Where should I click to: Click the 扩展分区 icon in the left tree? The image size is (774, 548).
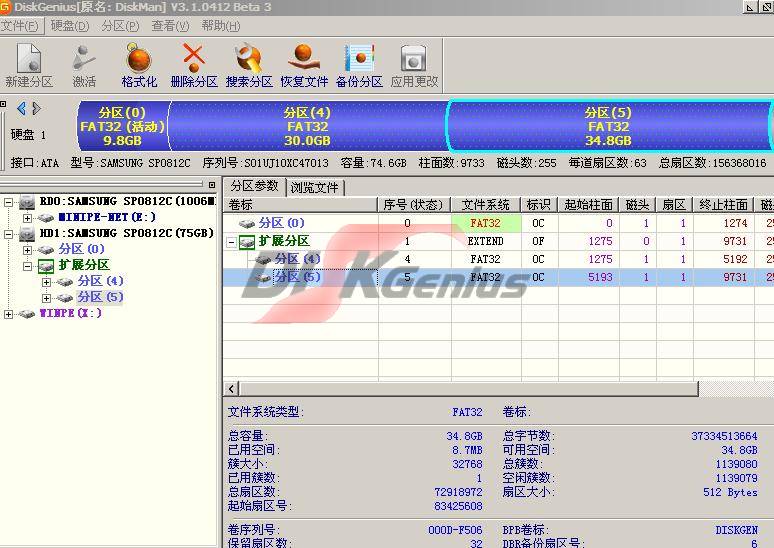(46, 266)
